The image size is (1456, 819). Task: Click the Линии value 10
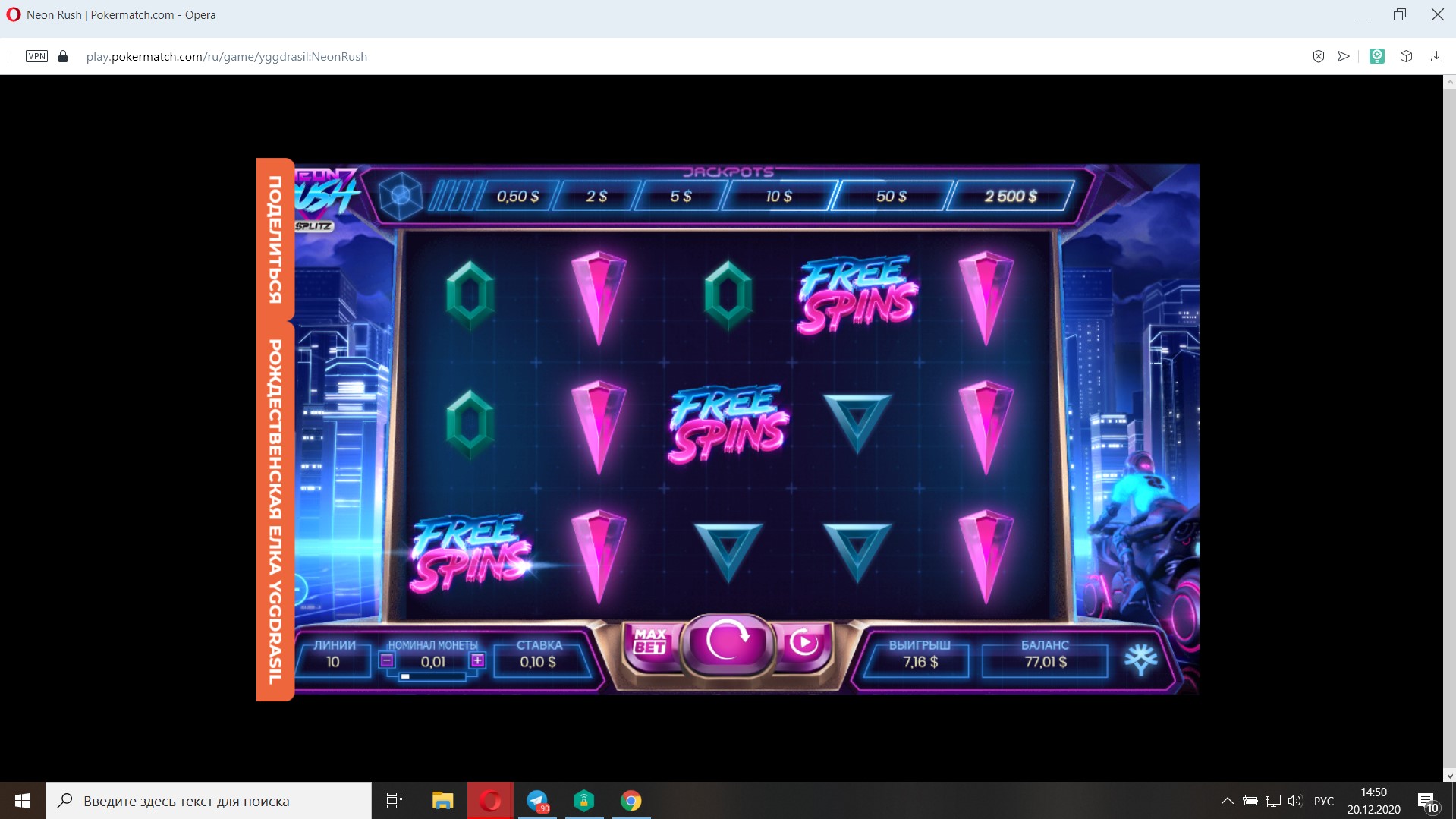click(x=333, y=662)
